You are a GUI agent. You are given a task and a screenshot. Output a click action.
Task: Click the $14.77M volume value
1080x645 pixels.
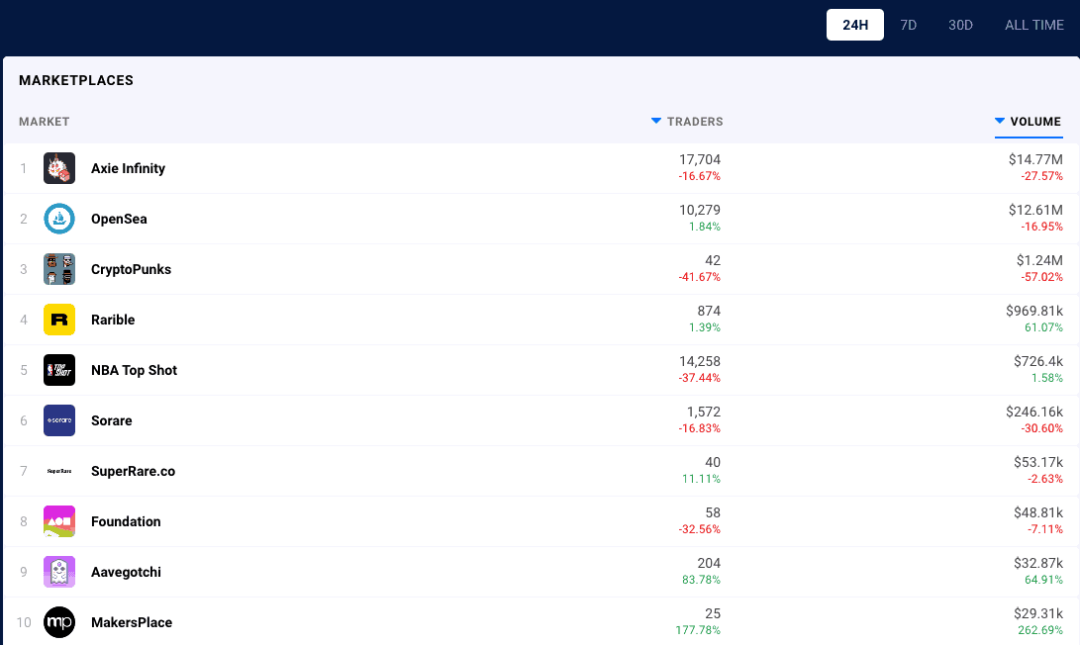[1036, 159]
